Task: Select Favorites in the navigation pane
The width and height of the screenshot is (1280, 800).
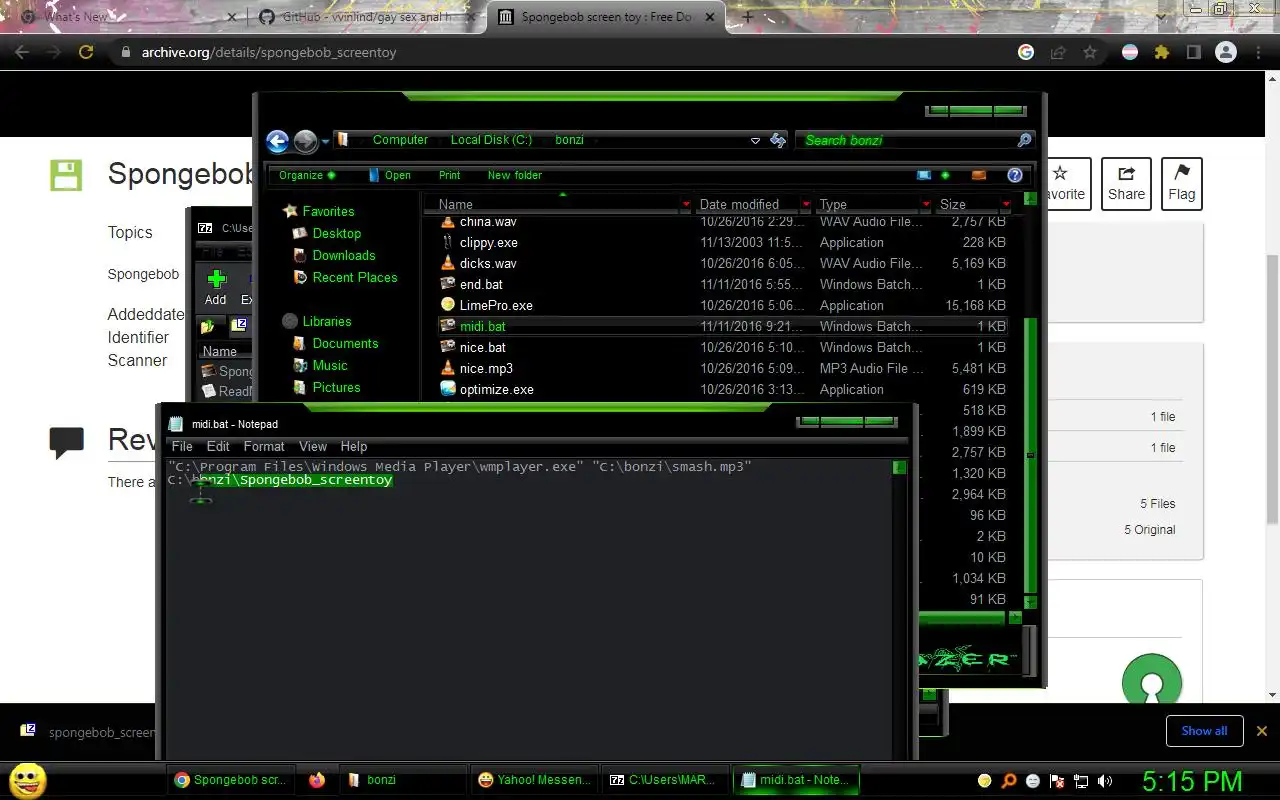Action: coord(328,211)
